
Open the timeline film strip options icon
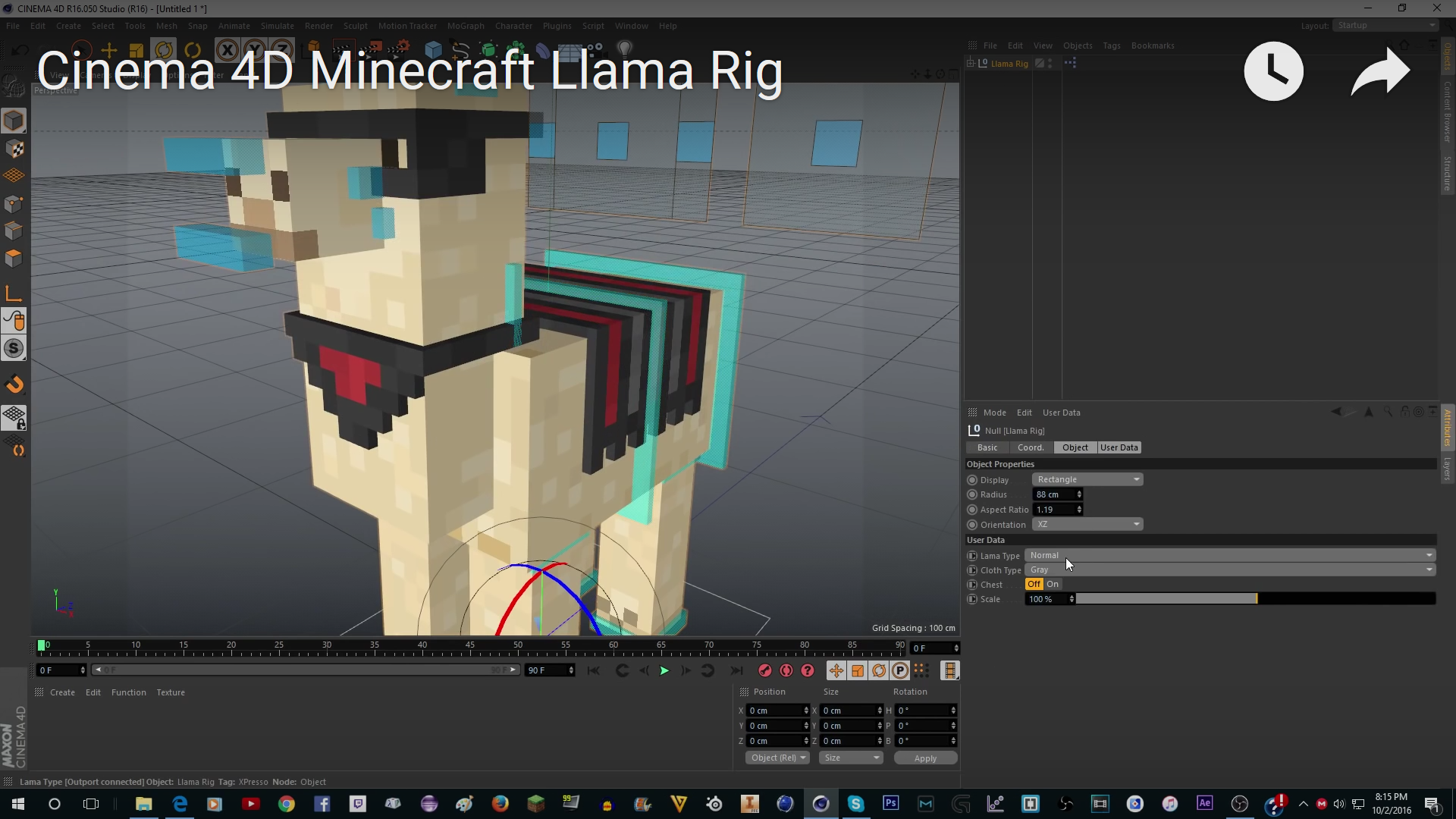tap(949, 670)
